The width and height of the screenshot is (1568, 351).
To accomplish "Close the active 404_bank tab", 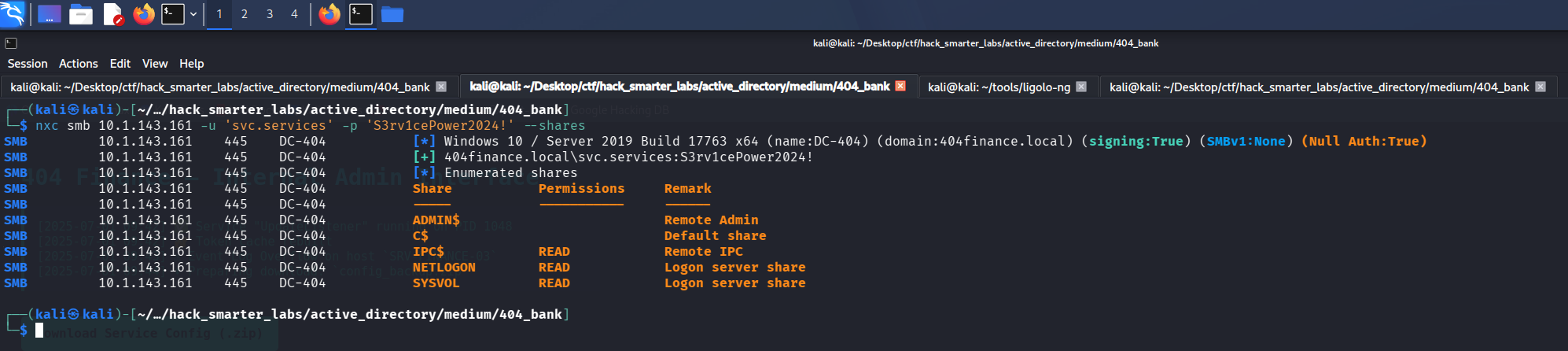I will 900,86.
